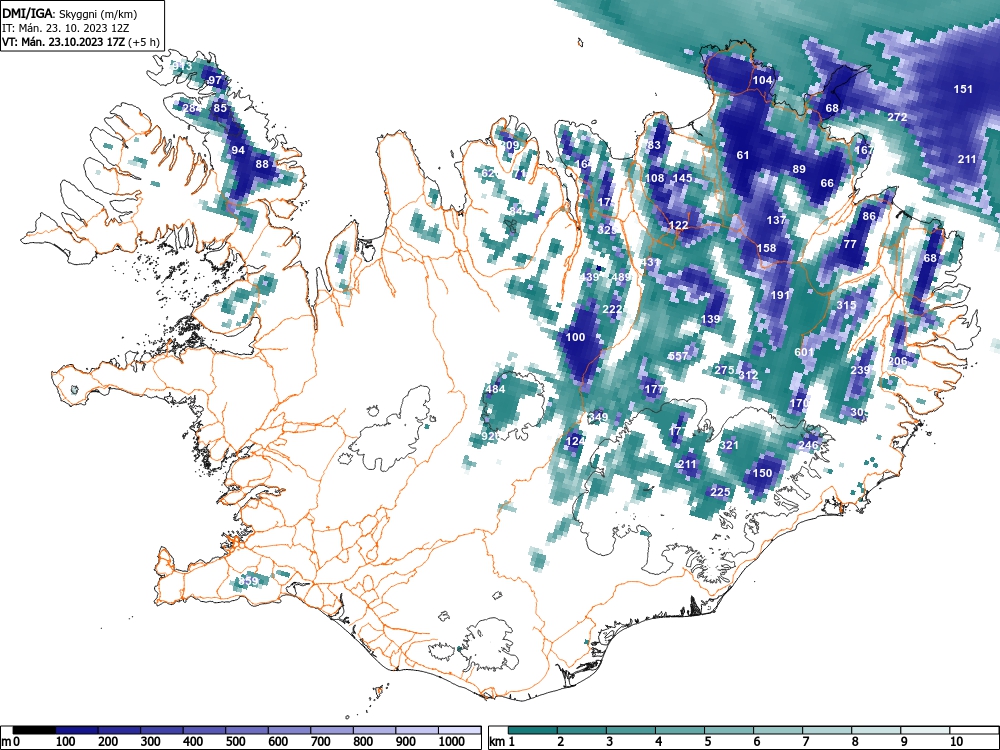Click the '7' label on the km legend
This screenshot has height=750, width=1000.
tap(805, 742)
